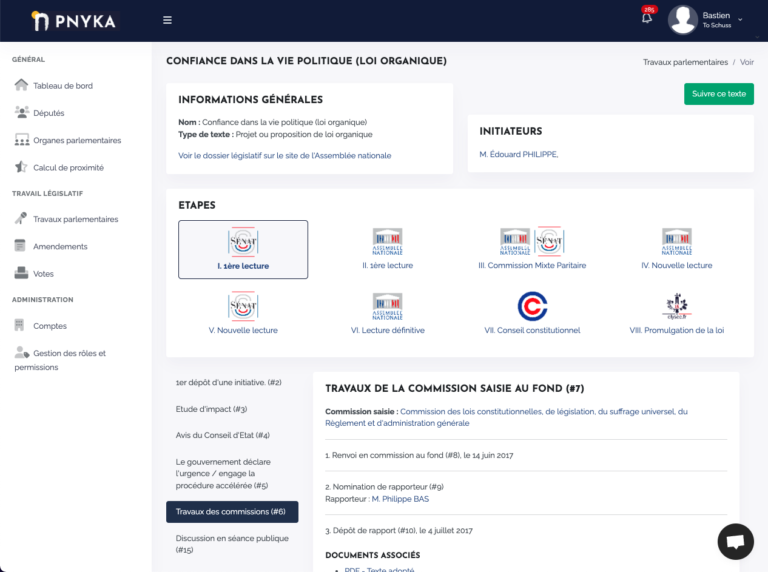The width and height of the screenshot is (768, 572).
Task: Open Commission des lois constitutionnelles link
Action: [506, 417]
